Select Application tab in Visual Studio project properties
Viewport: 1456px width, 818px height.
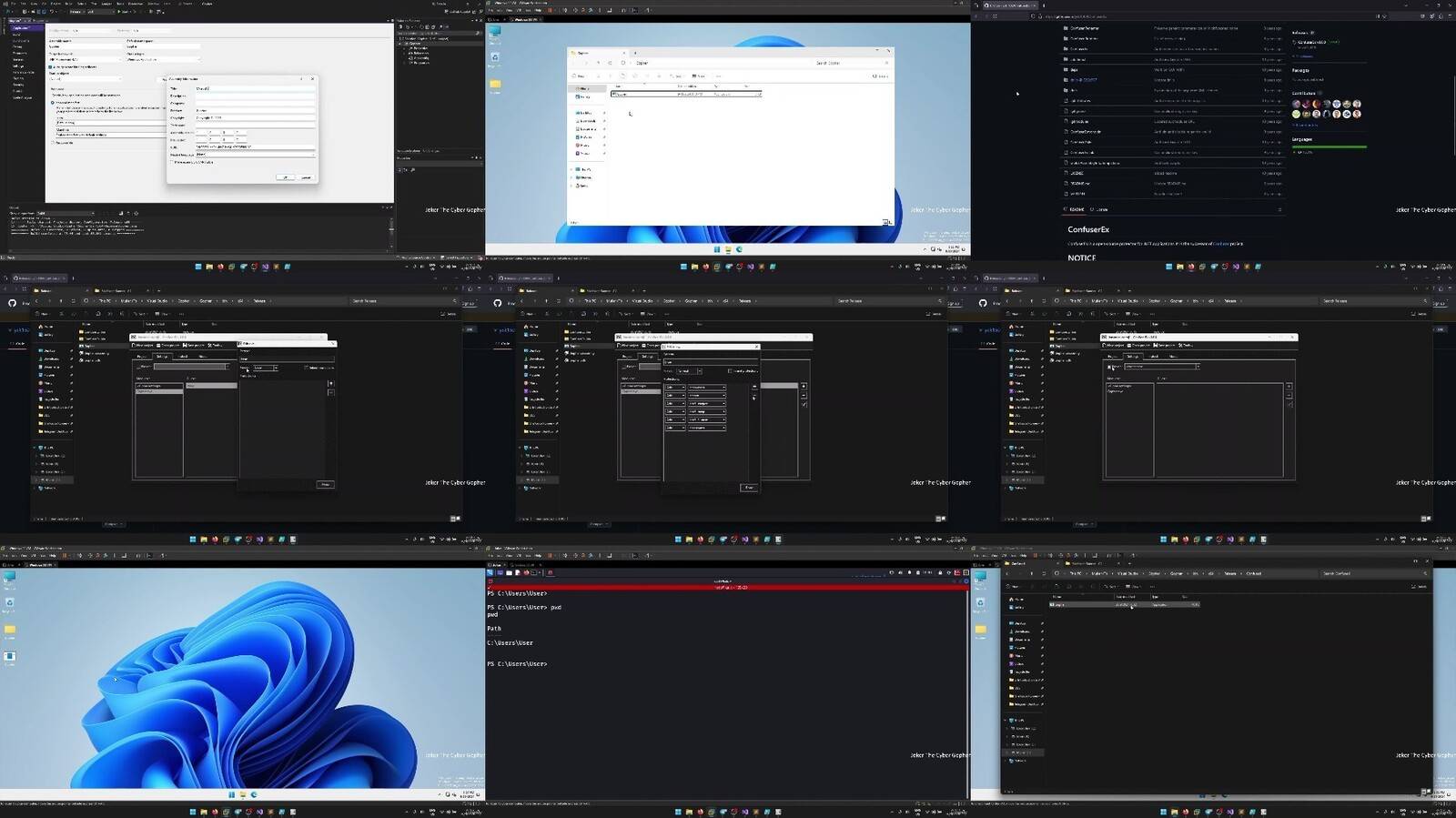point(20,28)
